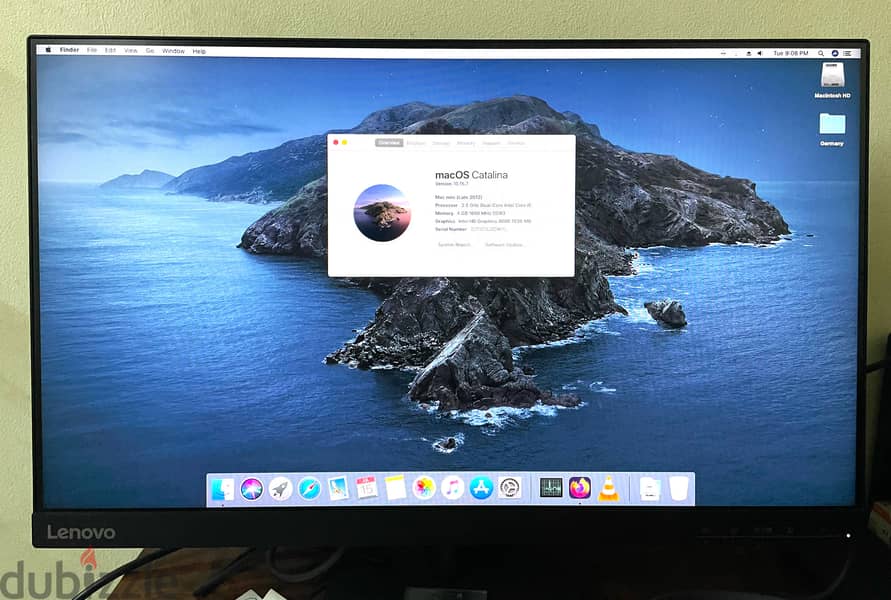Click the Catalina island logo image
891x600 pixels.
pyautogui.click(x=382, y=212)
